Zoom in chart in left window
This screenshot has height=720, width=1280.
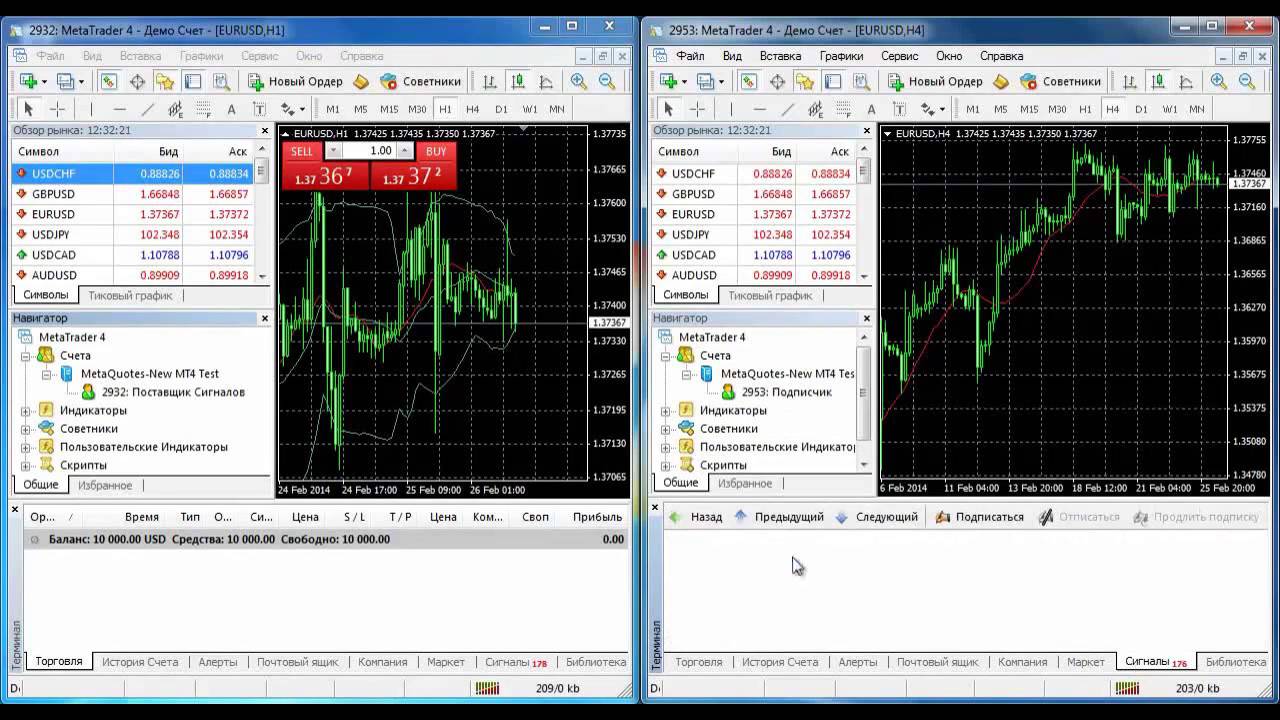pyautogui.click(x=579, y=82)
